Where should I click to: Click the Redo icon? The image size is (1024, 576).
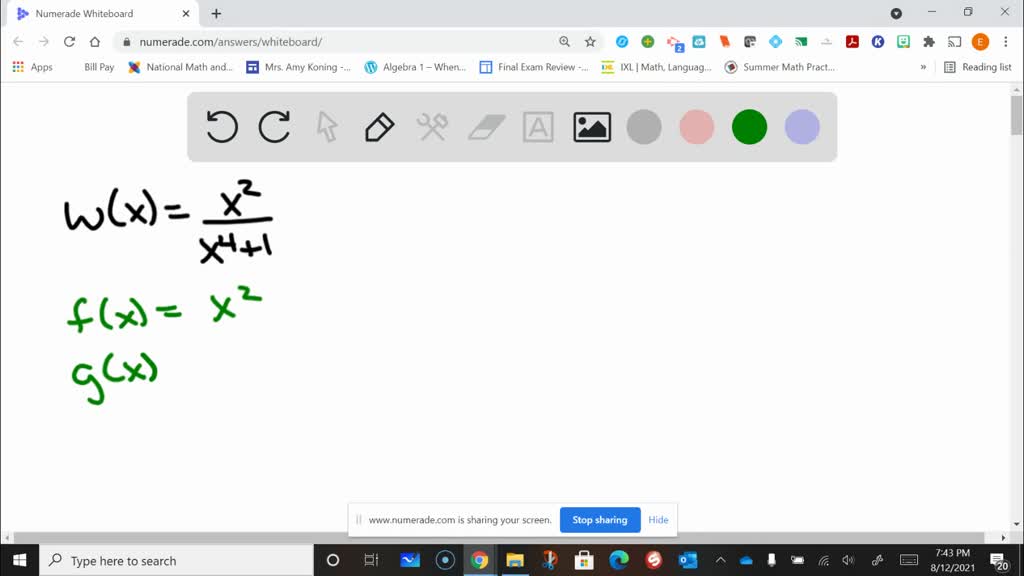[274, 127]
